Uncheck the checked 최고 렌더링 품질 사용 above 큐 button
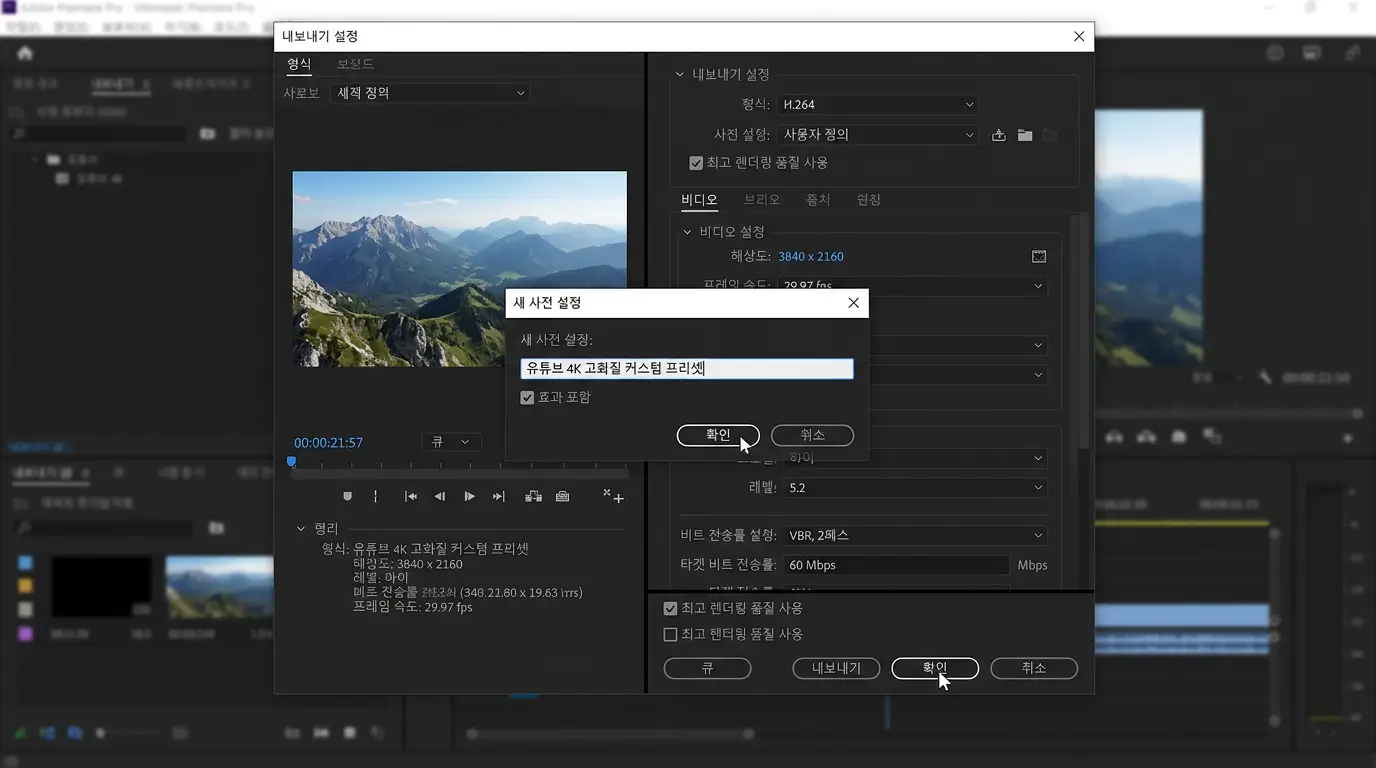Screen dimensions: 1376x768 coord(671,608)
